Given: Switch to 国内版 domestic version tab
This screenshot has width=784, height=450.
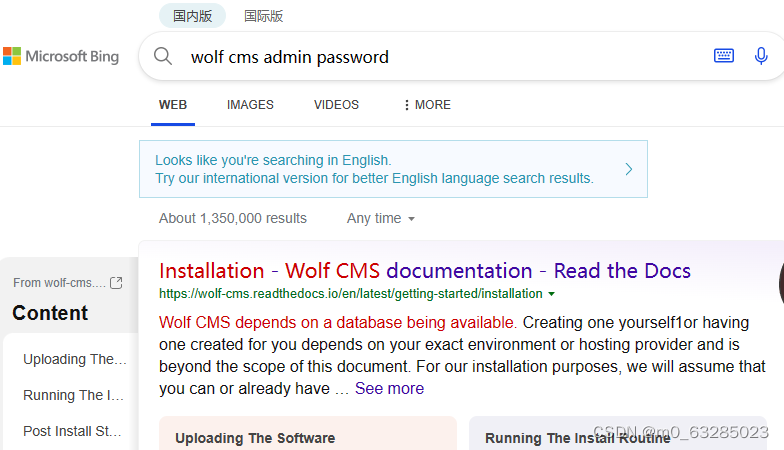Looking at the screenshot, I should (192, 16).
